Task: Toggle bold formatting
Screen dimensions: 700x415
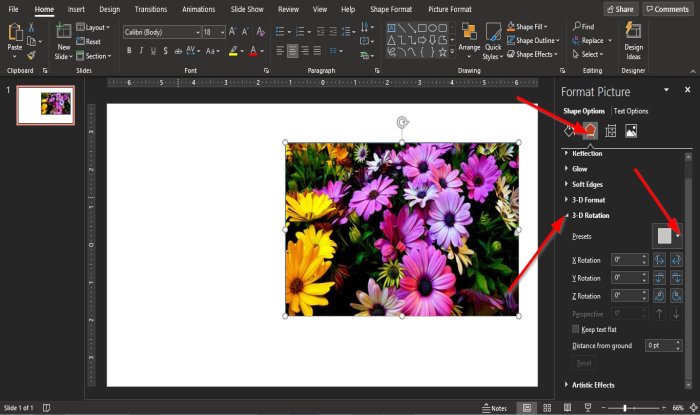Action: click(x=128, y=51)
